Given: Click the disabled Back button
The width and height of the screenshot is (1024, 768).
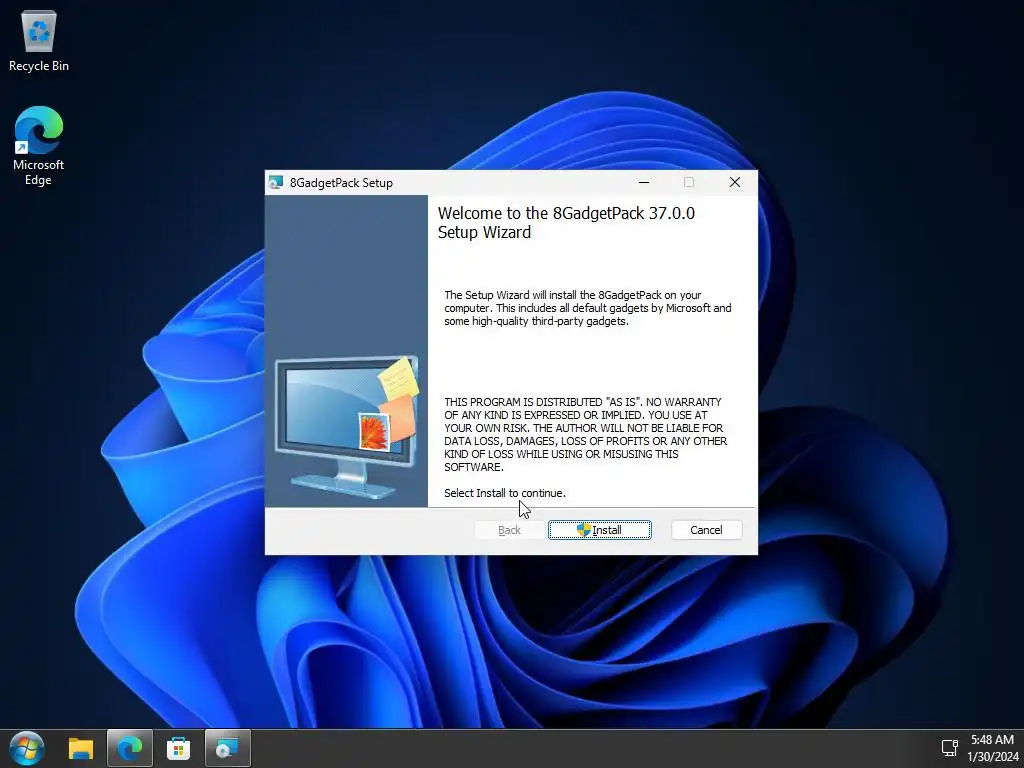Looking at the screenshot, I should tap(509, 530).
